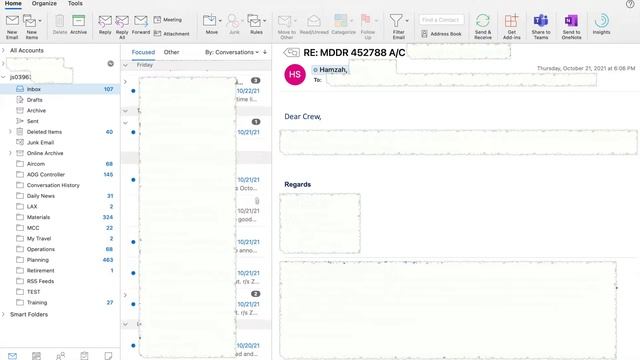Image resolution: width=640 pixels, height=360 pixels.
Task: Open the Rules button
Action: (x=256, y=24)
